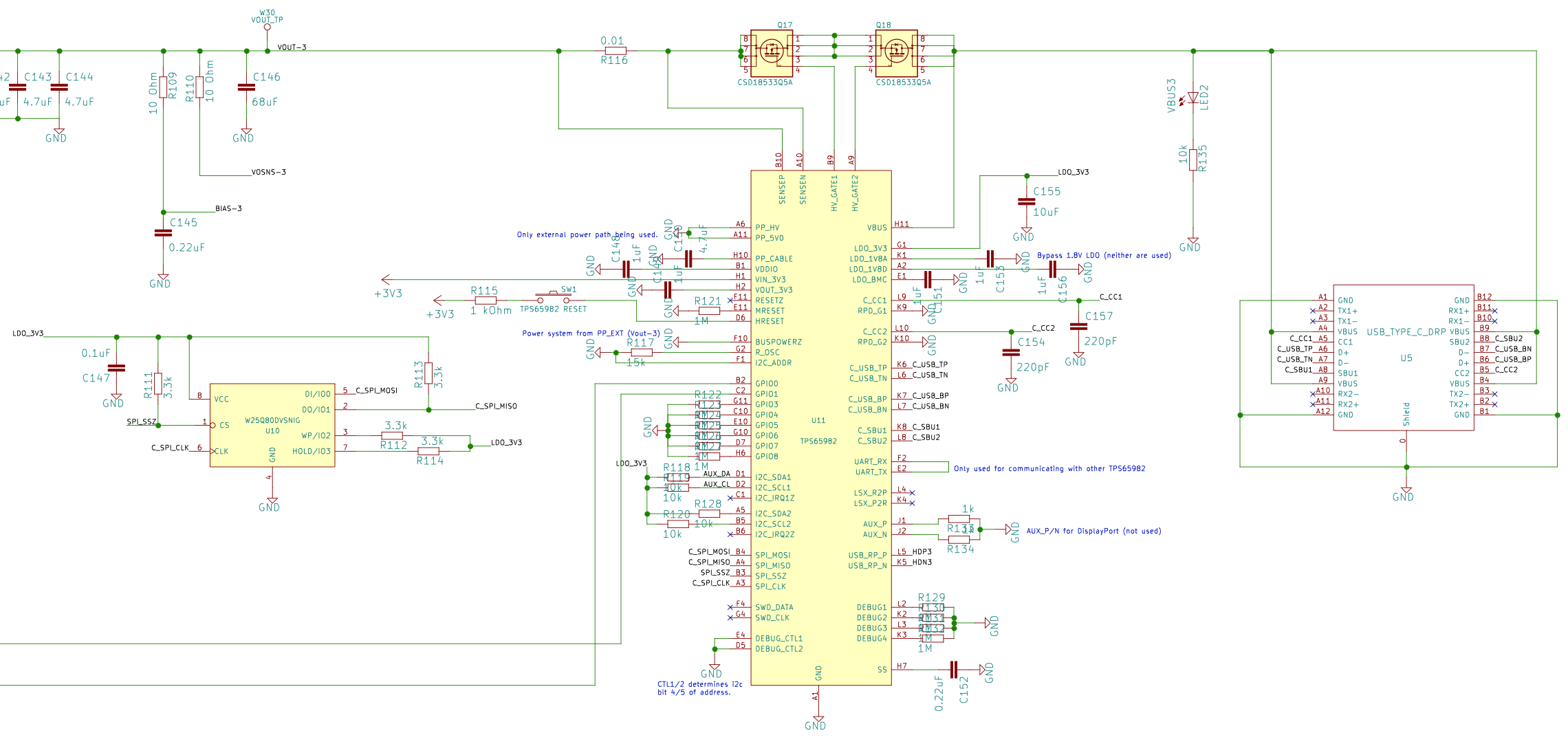
Task: Click the Q18 MOSFET symbol
Action: tap(896, 52)
